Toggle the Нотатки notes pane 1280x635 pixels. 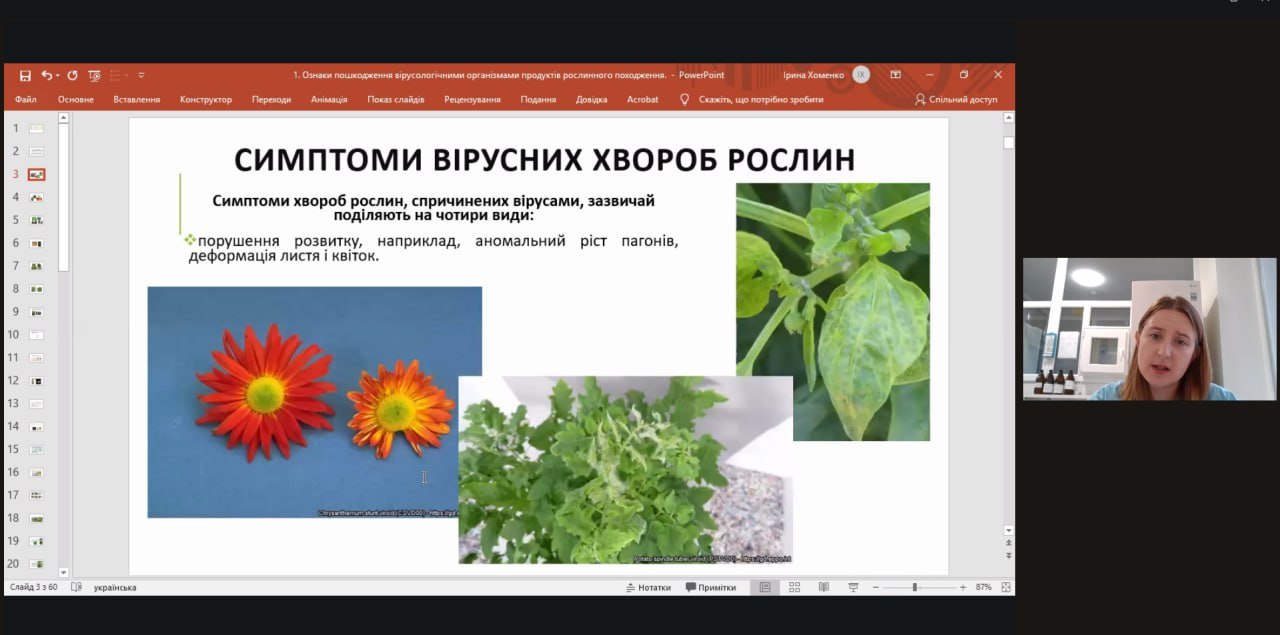tap(648, 588)
